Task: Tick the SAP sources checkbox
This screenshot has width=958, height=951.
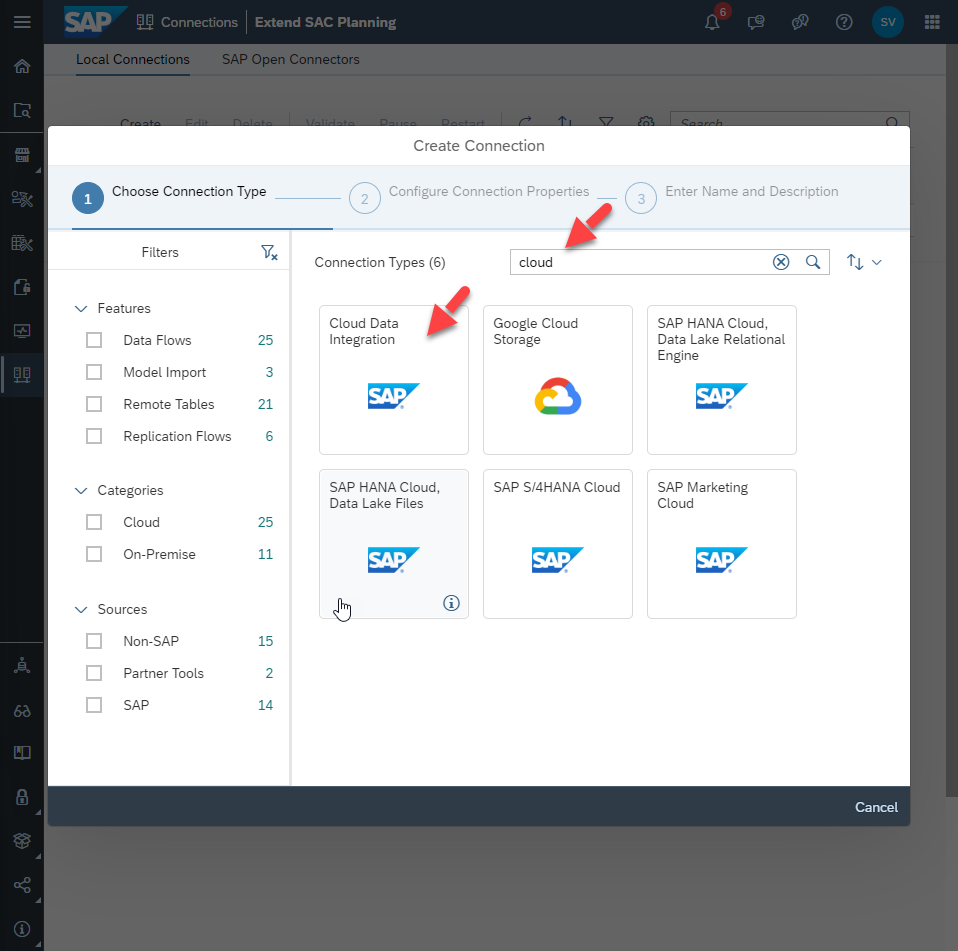Action: (x=94, y=705)
